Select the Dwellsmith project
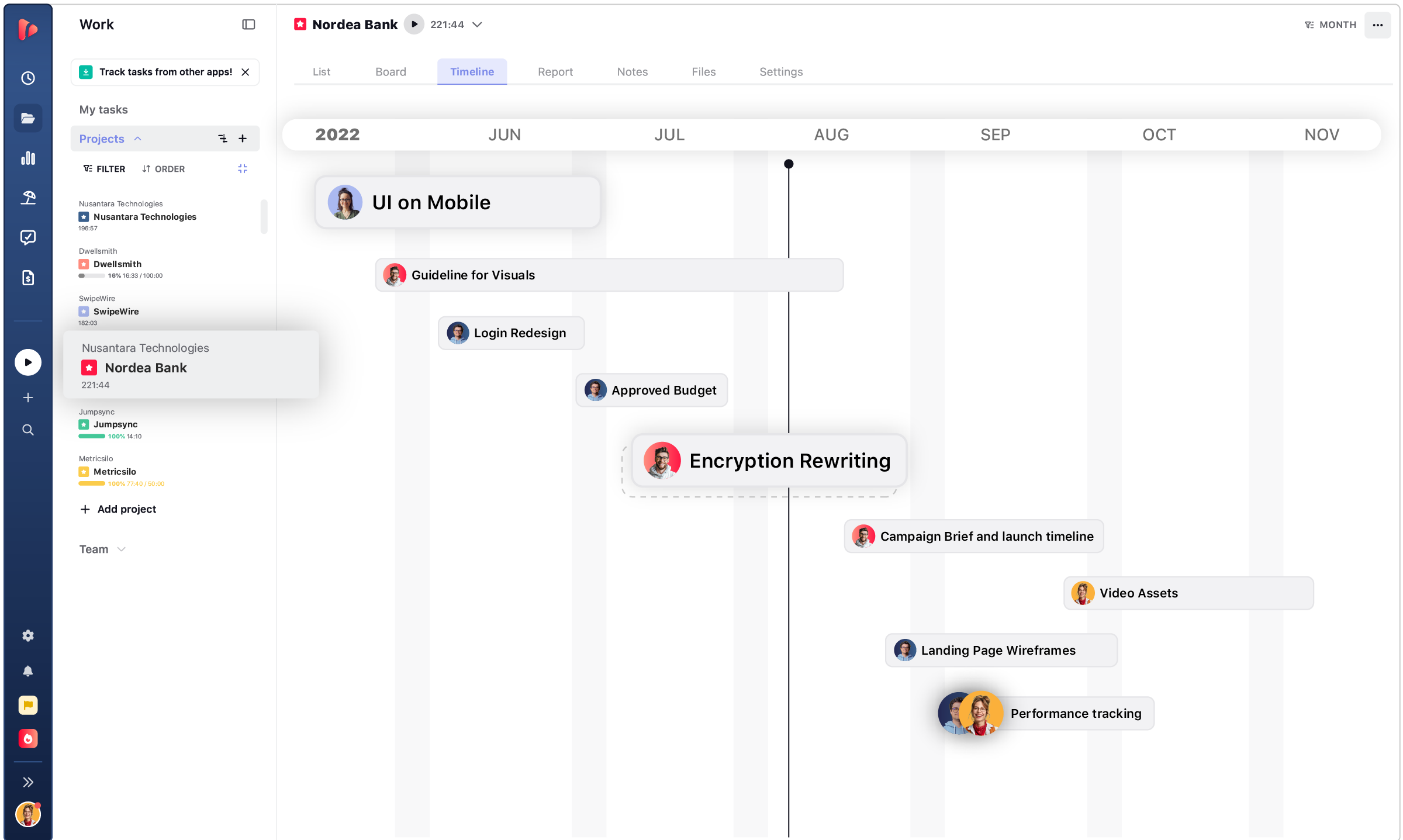Screen dimensions: 1403x840 117,264
